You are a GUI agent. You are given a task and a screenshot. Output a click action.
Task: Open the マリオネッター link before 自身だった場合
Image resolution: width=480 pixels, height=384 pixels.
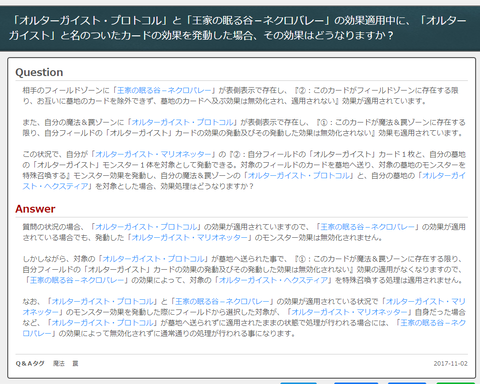tap(349, 312)
